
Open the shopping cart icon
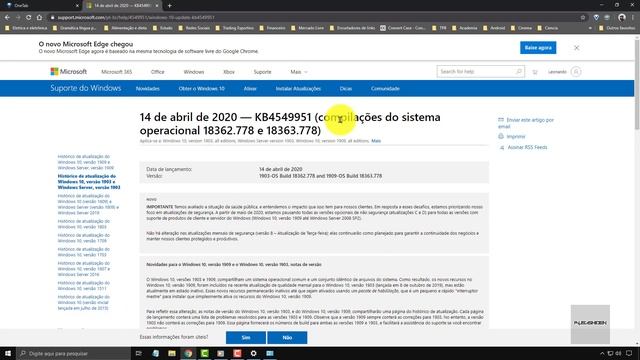pos(535,72)
